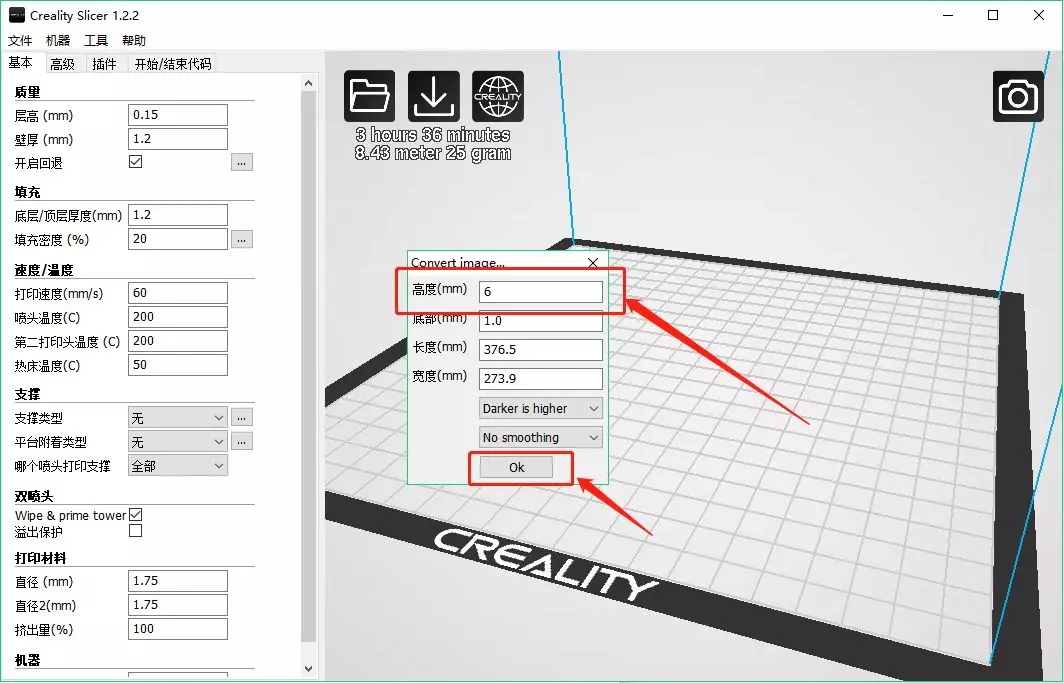This screenshot has width=1064, height=683.
Task: Switch to the 基本 tab
Action: (x=21, y=62)
